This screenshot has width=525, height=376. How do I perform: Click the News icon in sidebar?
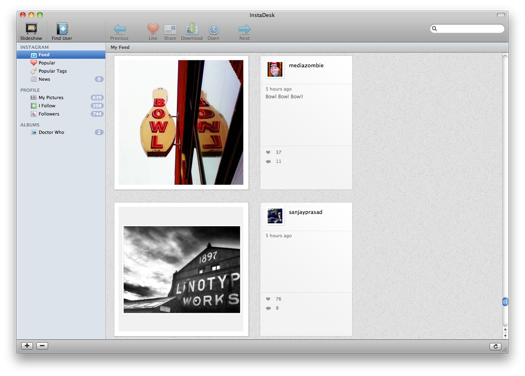pyautogui.click(x=33, y=79)
